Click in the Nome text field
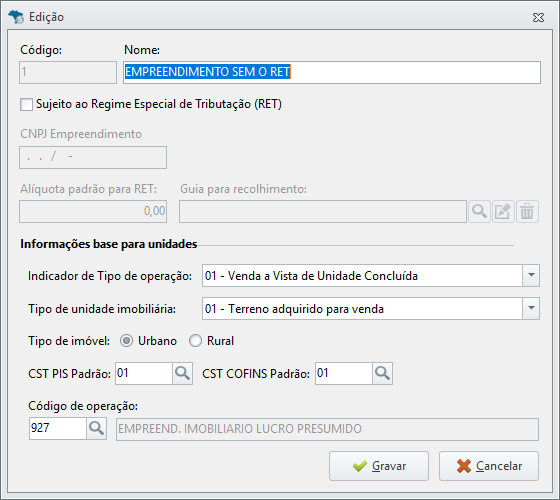The height and width of the screenshot is (500, 560). [332, 72]
